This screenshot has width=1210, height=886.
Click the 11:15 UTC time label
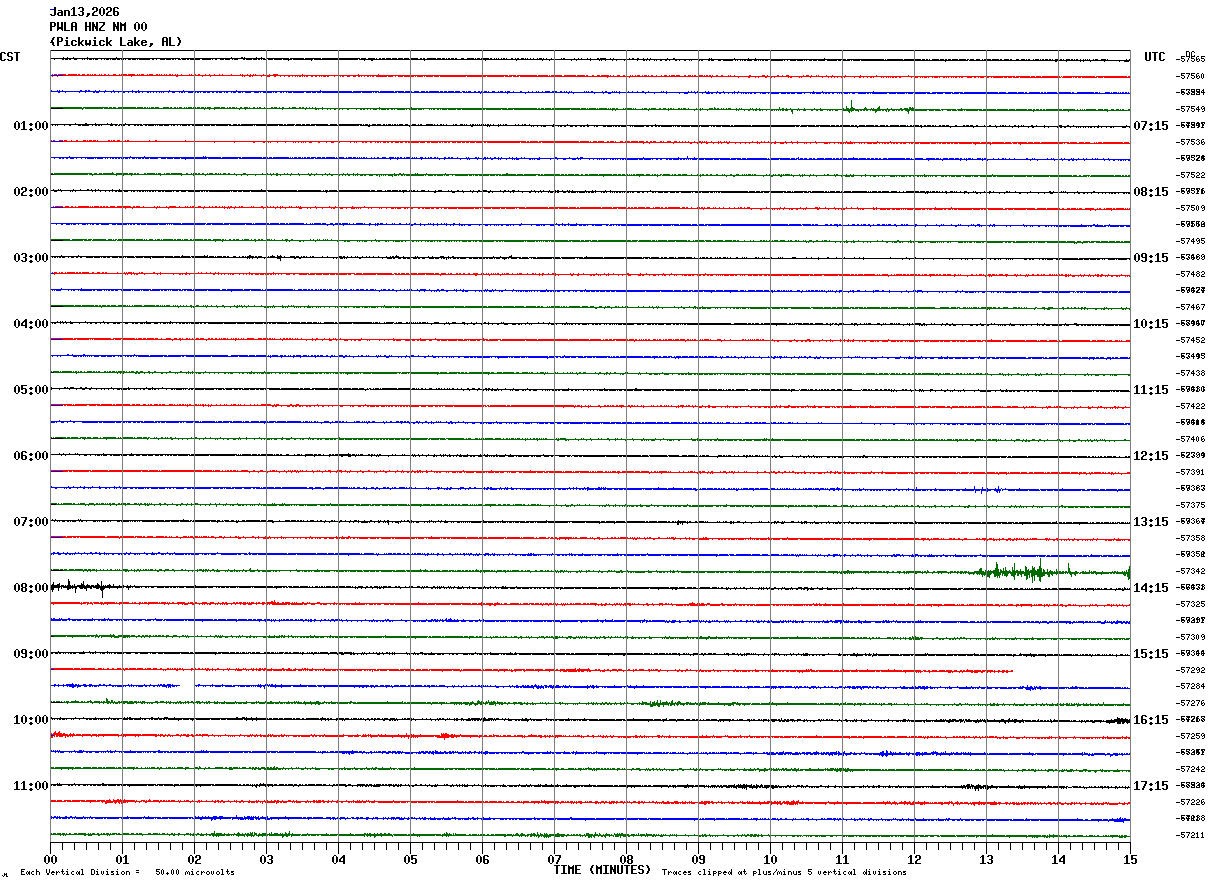(1151, 390)
